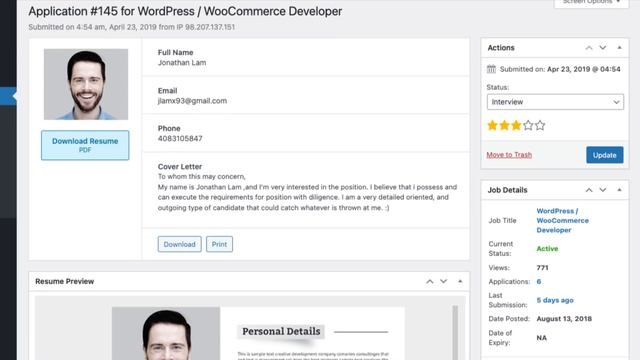Click the Cover Letter label
The image size is (640, 360).
point(180,167)
